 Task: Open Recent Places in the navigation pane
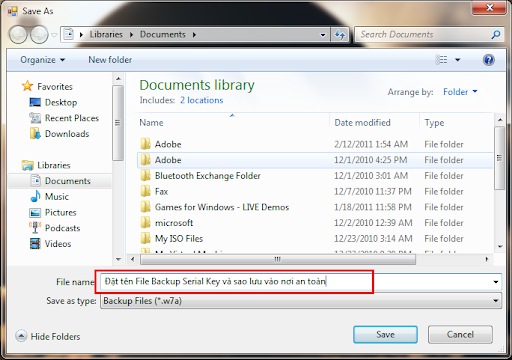point(72,118)
